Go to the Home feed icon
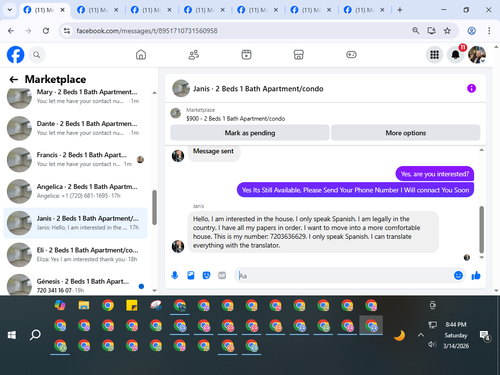This screenshot has width=500, height=375. pyautogui.click(x=141, y=55)
